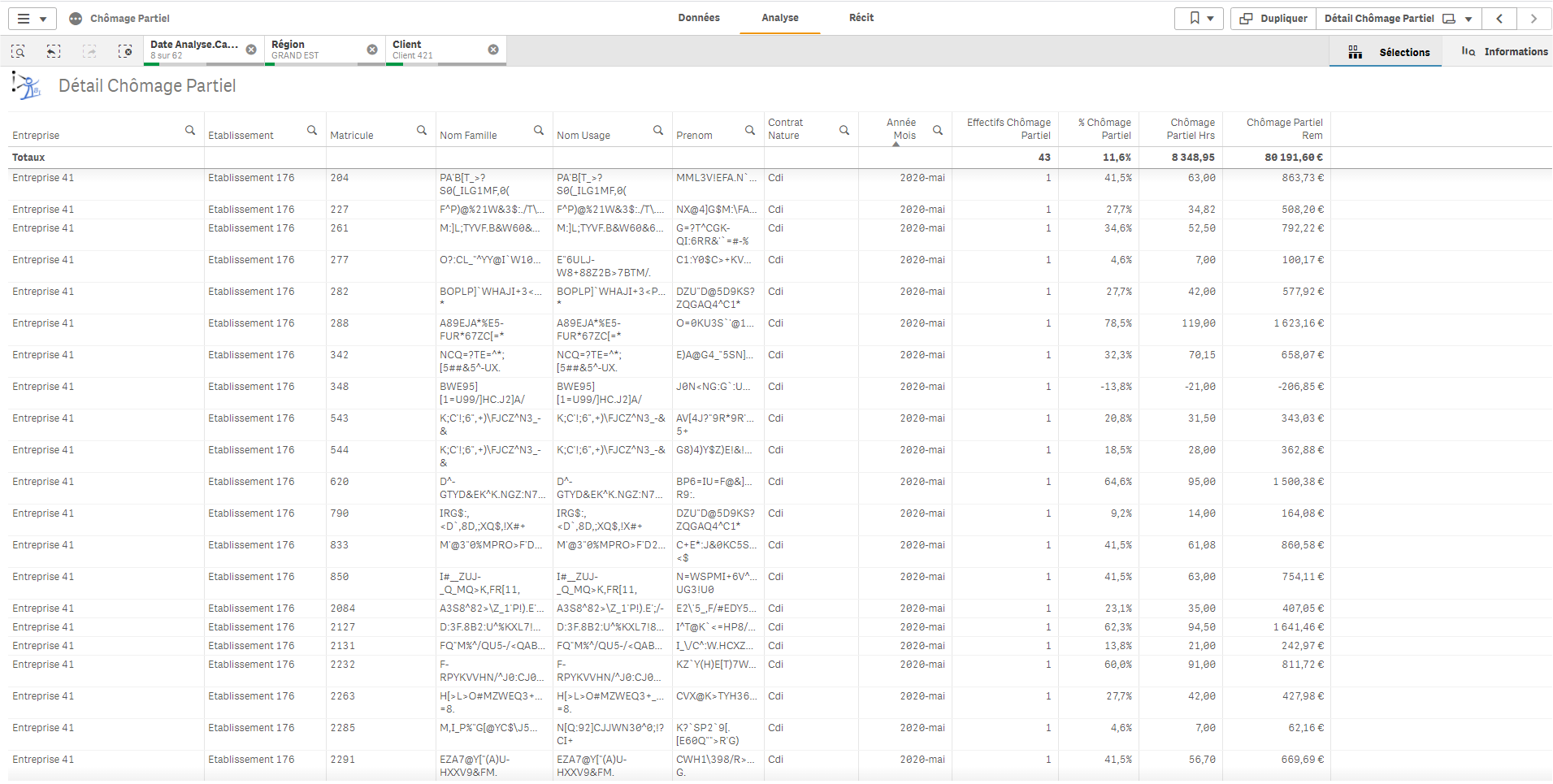The width and height of the screenshot is (1553, 784).
Task: Go to the previous sheet
Action: (1500, 19)
